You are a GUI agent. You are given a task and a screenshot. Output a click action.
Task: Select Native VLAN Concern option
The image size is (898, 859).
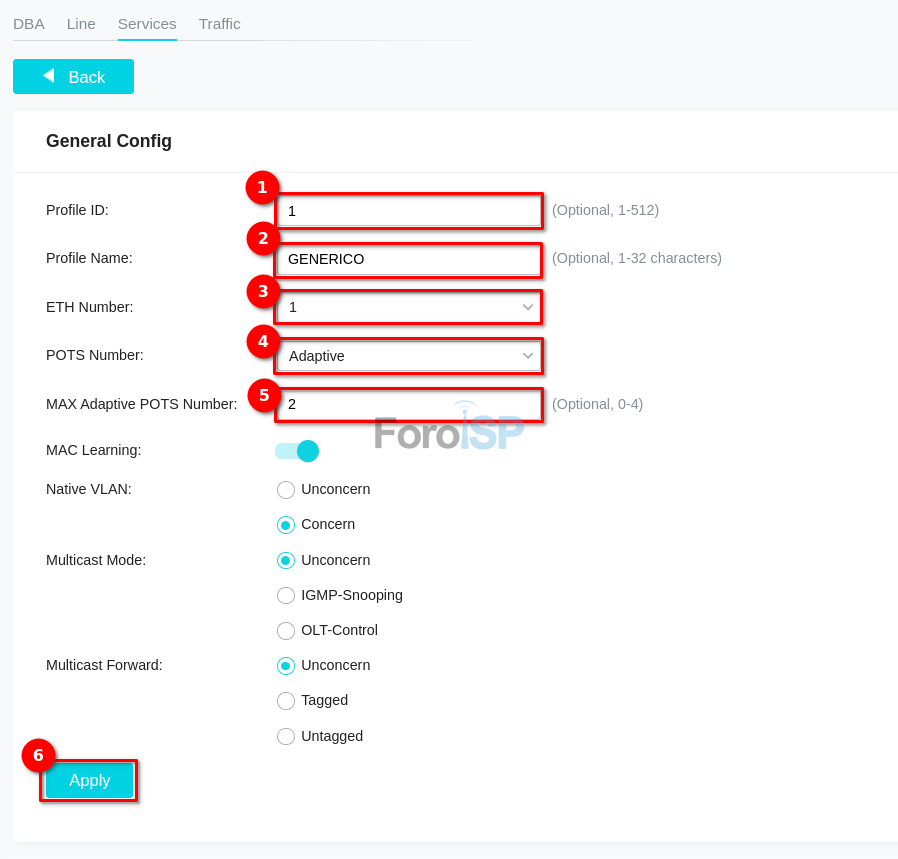[286, 525]
